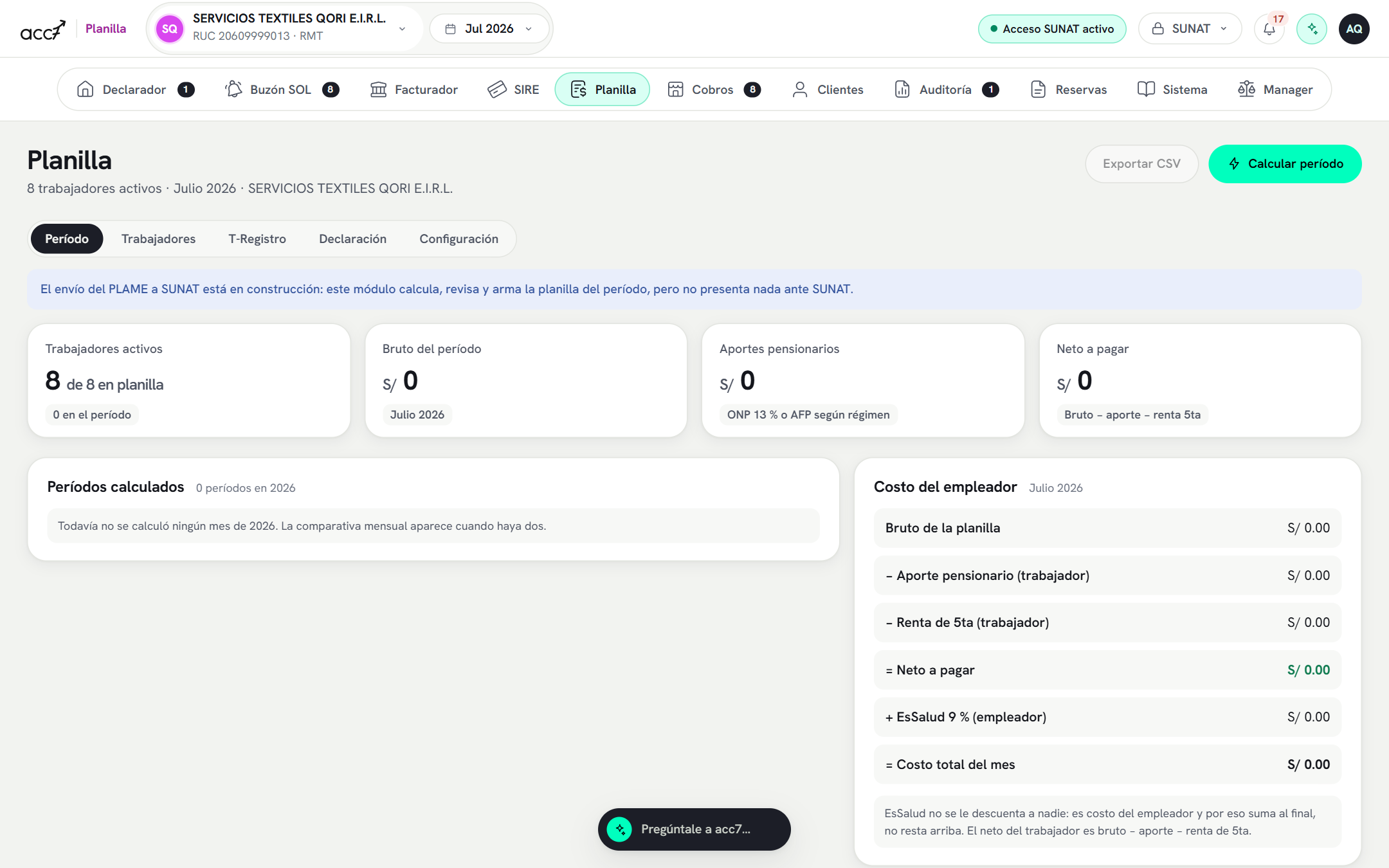Open the SUNAT lock dropdown
The width and height of the screenshot is (1389, 868).
tap(1190, 29)
